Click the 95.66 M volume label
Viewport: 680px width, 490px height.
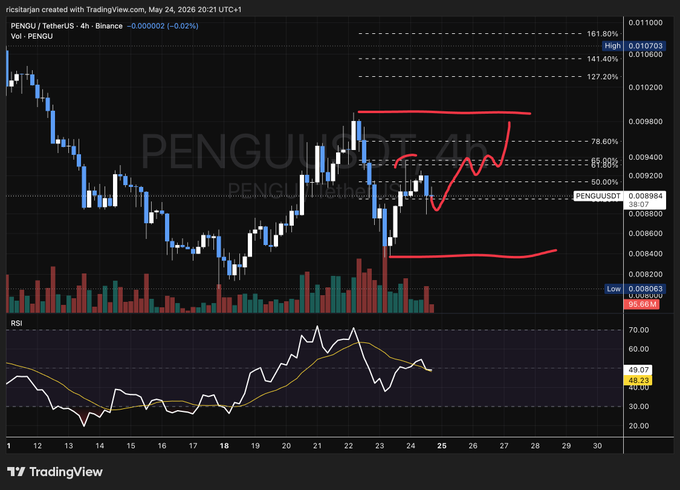click(x=641, y=304)
